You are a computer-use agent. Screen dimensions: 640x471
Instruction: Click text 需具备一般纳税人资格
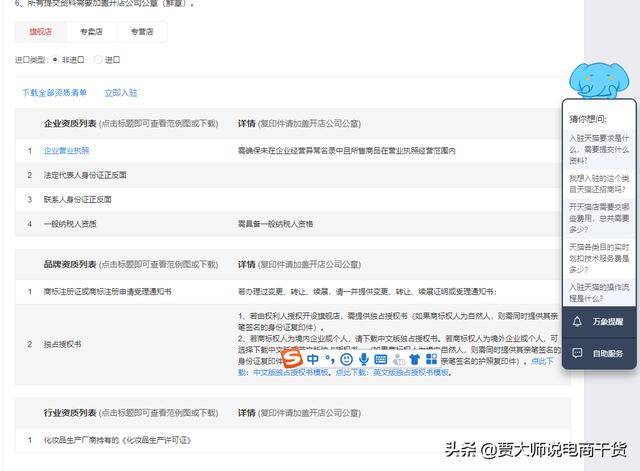click(x=276, y=224)
